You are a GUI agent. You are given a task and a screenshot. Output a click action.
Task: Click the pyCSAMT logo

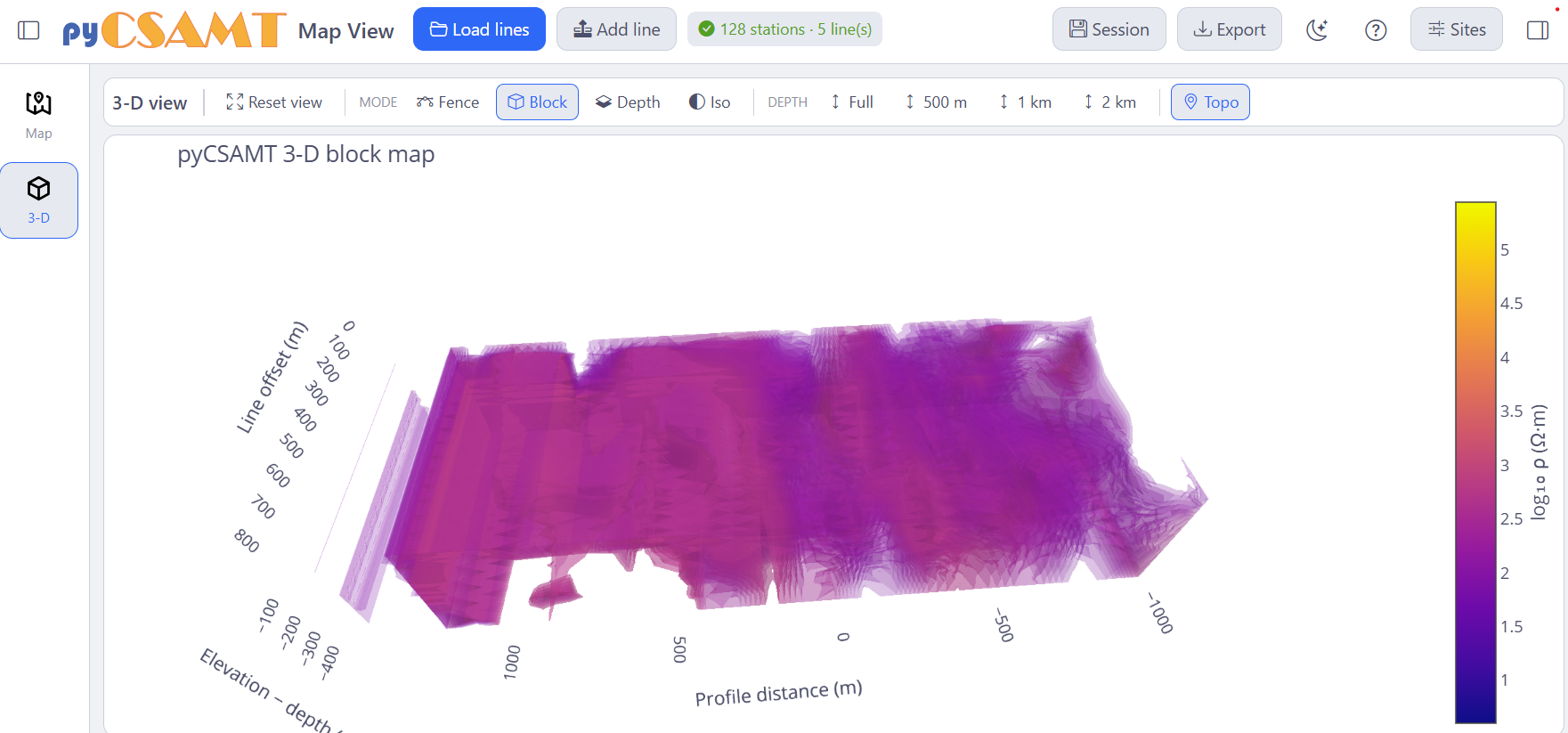175,30
